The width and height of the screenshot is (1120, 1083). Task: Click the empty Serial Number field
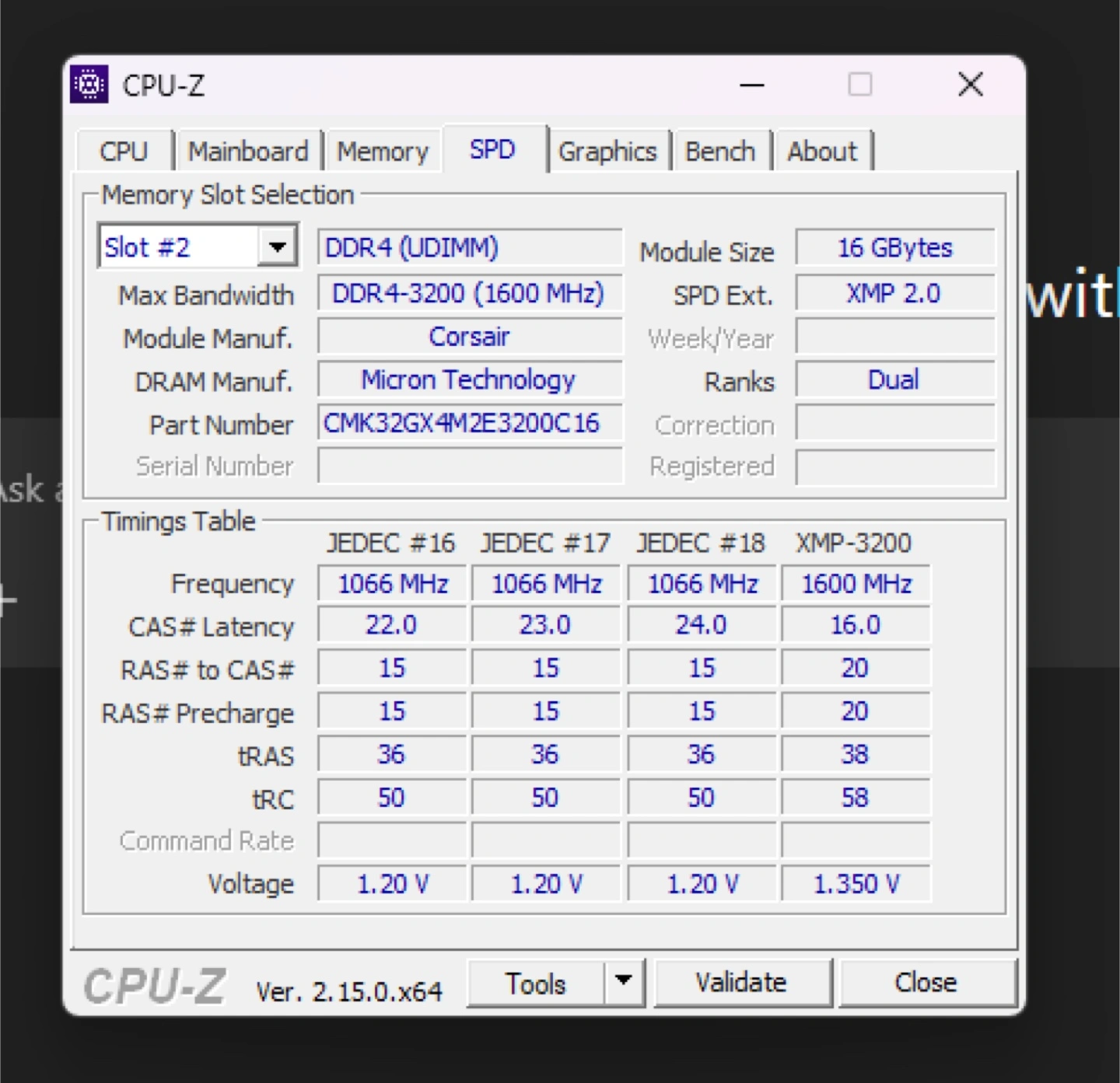470,466
